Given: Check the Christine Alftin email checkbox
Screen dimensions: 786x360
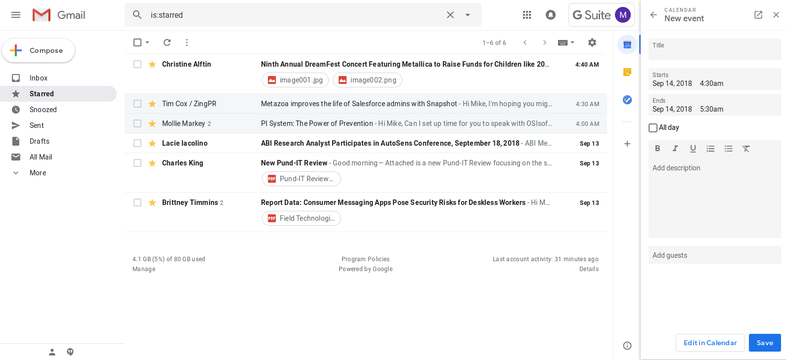Looking at the screenshot, I should [x=137, y=64].
